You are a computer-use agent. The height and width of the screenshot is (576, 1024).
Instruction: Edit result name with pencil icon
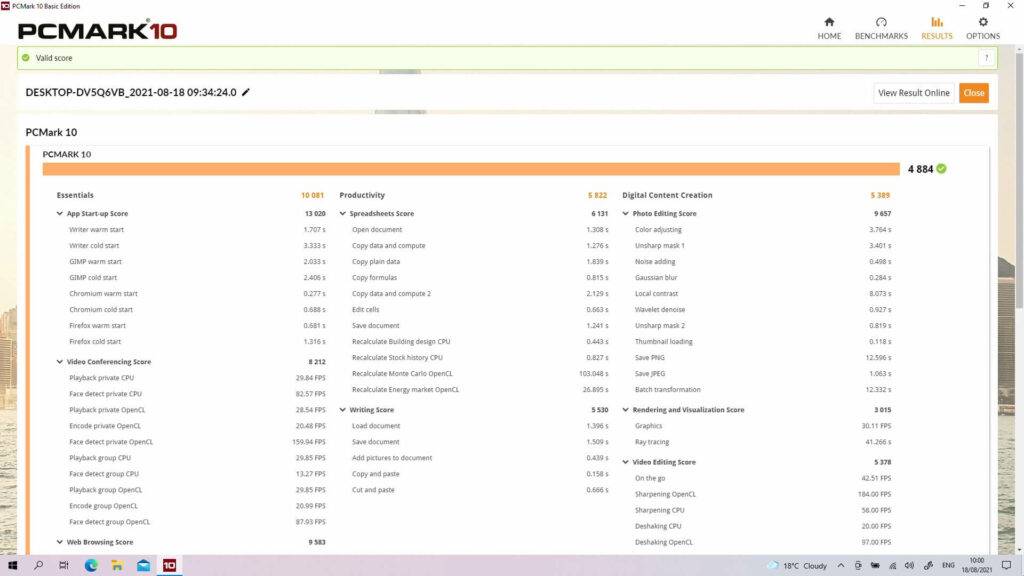(x=246, y=92)
